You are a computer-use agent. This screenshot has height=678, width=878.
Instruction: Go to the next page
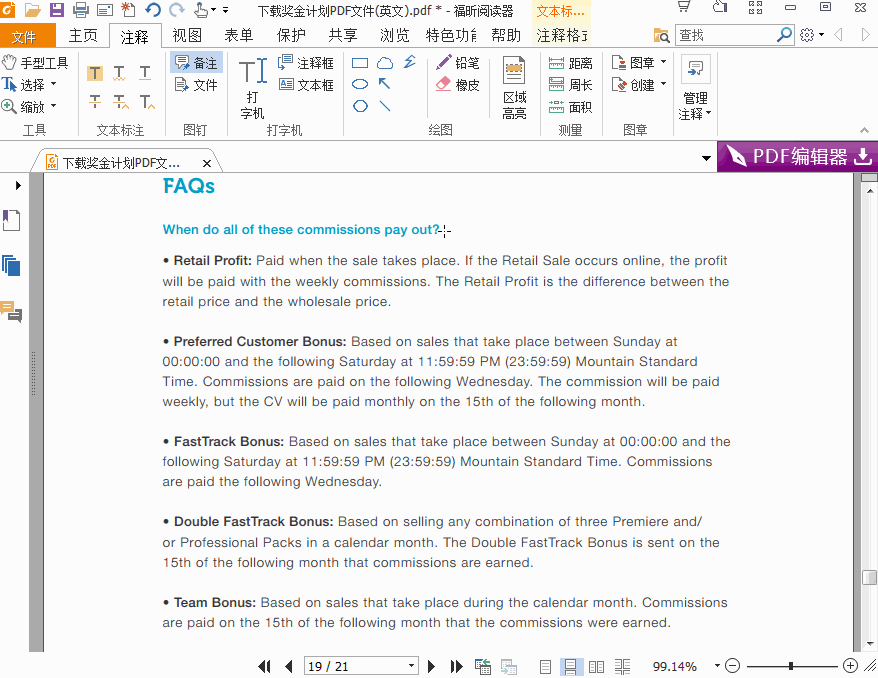click(431, 666)
